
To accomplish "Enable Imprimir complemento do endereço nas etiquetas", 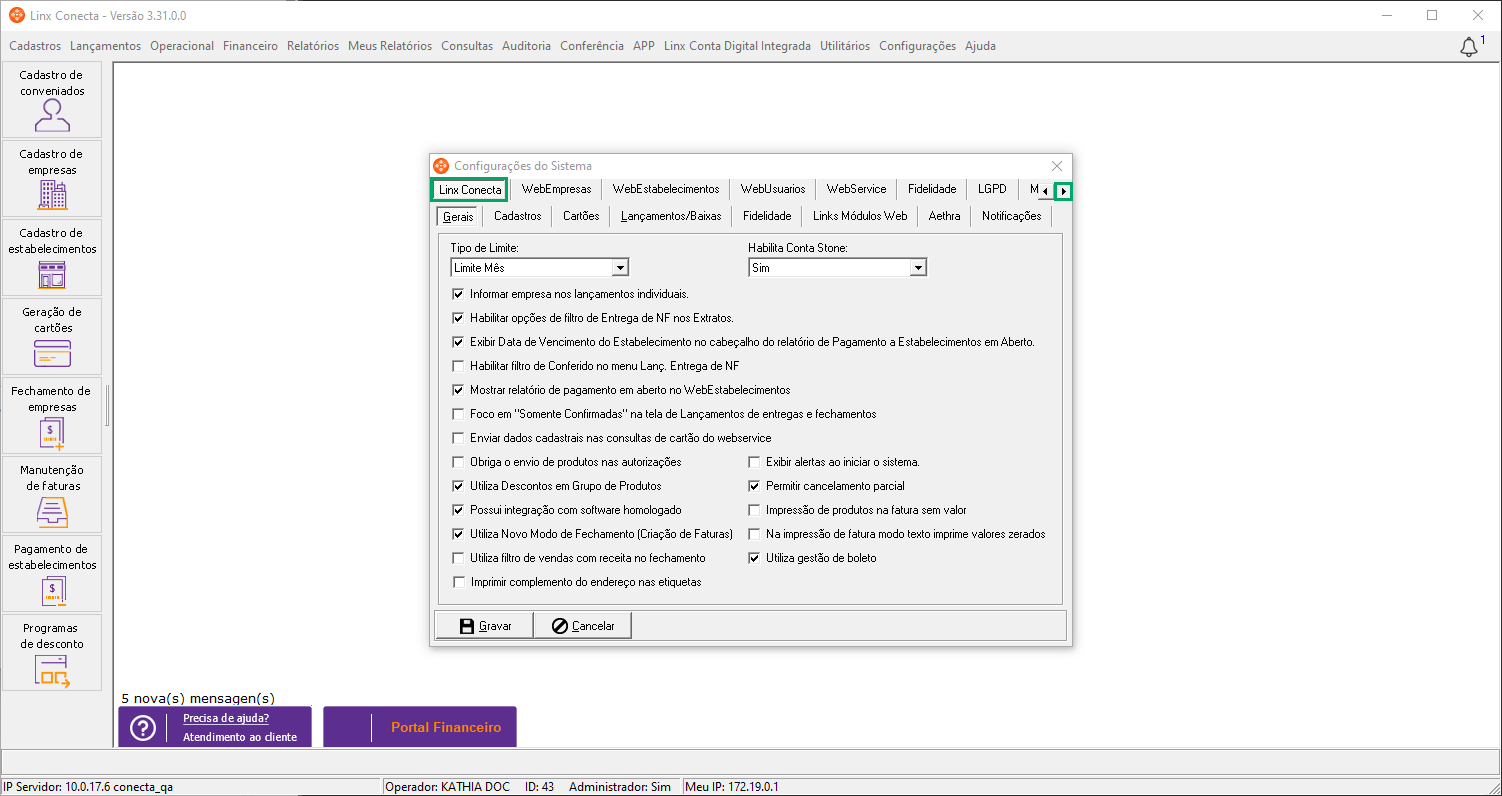I will click(459, 582).
